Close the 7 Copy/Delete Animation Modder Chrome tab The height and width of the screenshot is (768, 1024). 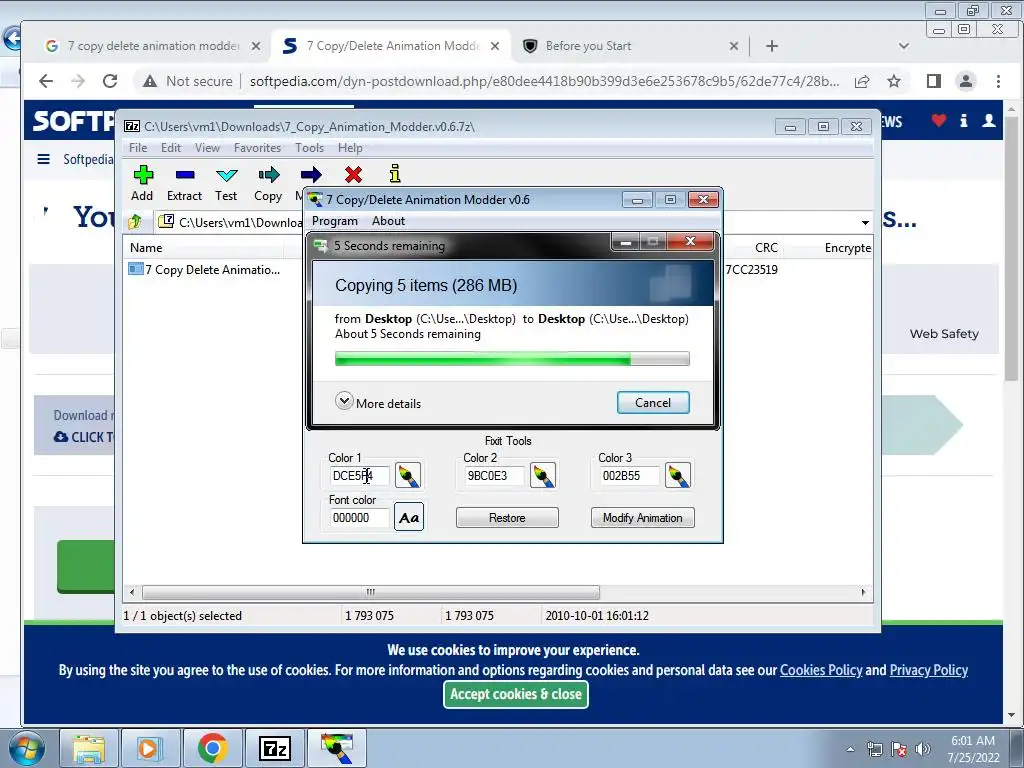tap(495, 46)
